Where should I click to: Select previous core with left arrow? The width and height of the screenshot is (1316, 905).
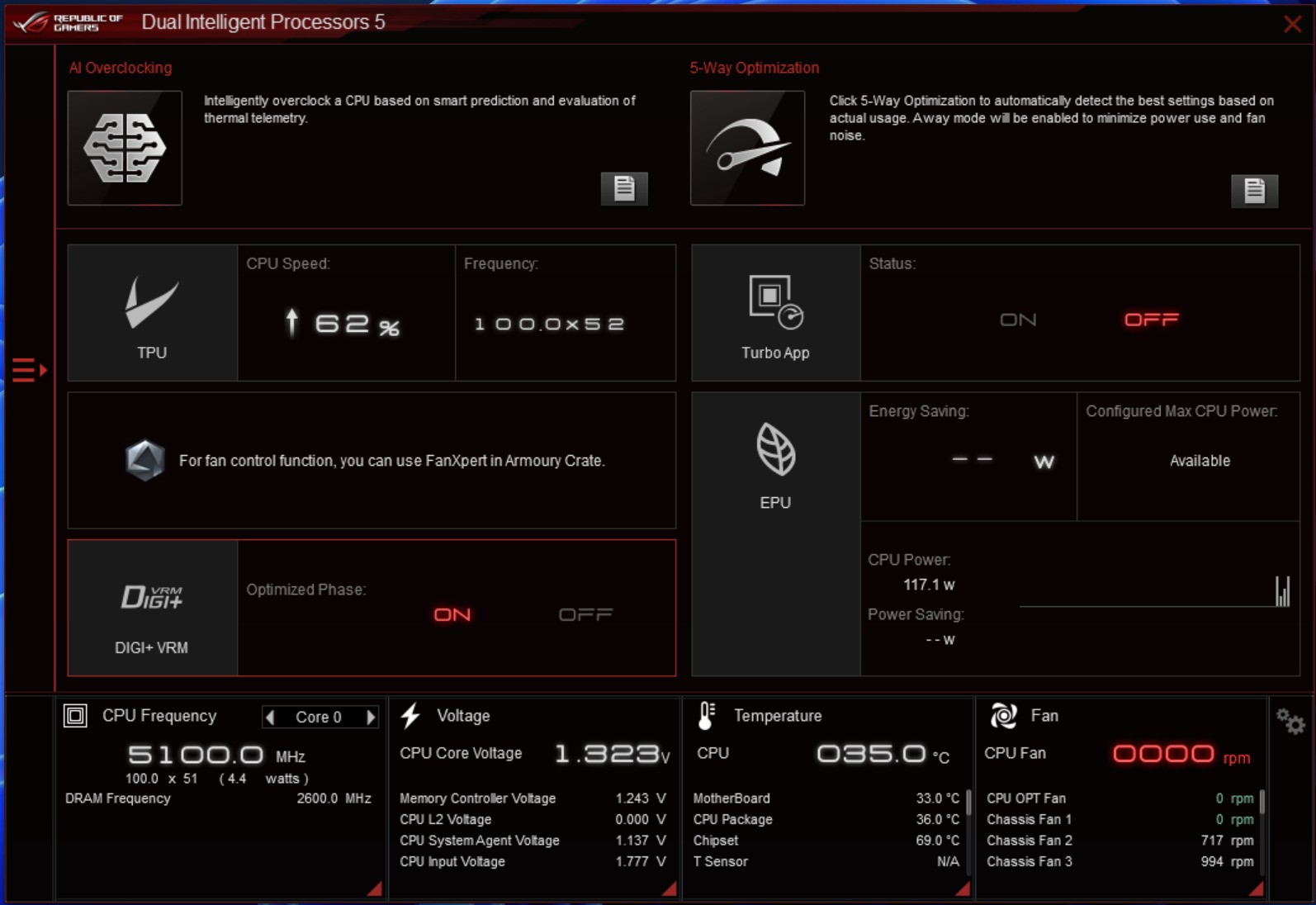(270, 718)
